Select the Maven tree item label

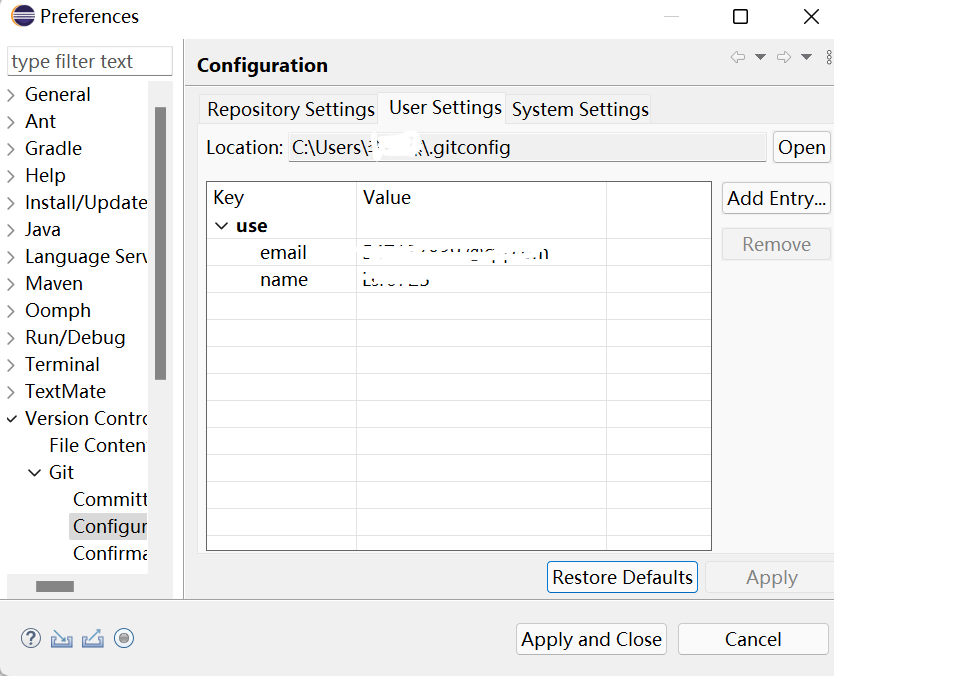coord(54,283)
